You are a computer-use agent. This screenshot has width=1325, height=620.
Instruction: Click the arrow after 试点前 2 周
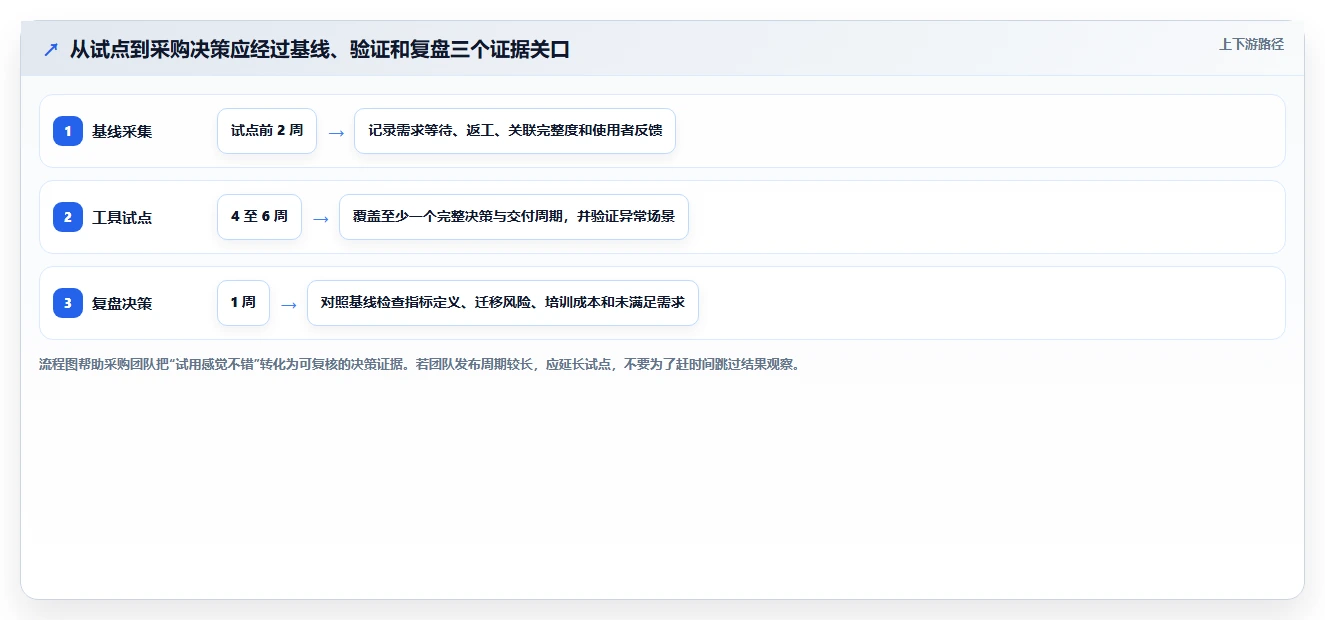pyautogui.click(x=336, y=133)
